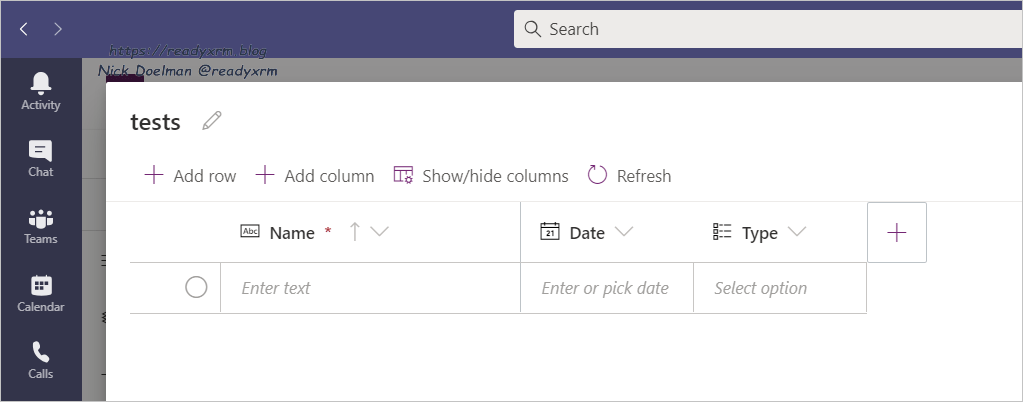Select the row using the circle

coord(196,288)
